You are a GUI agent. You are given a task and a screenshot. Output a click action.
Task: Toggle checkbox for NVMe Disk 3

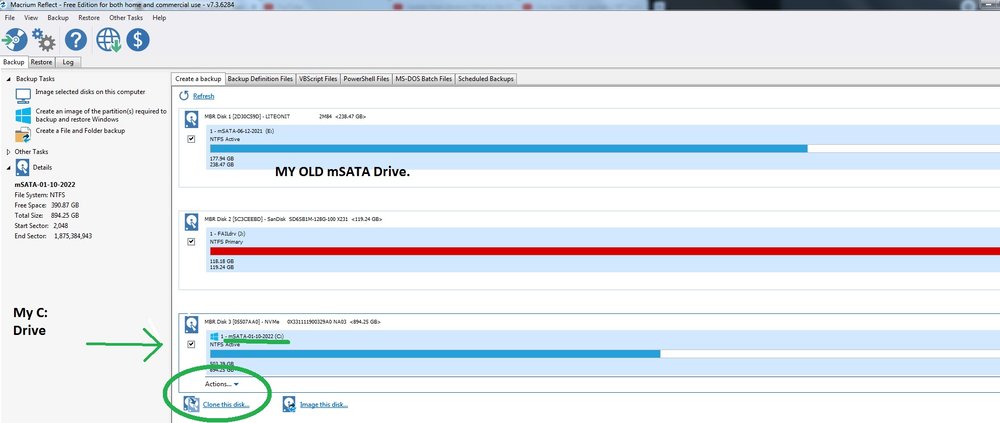191,344
